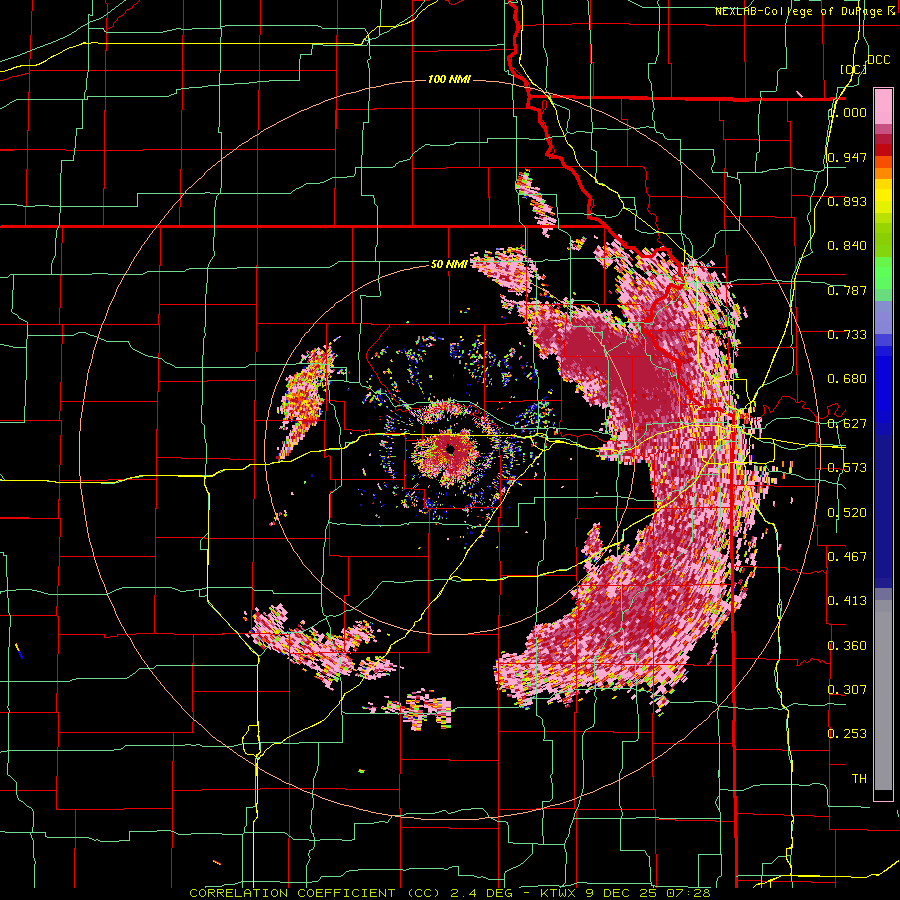Click the 100 NMI range ring label
The image size is (900, 900).
[x=449, y=79]
